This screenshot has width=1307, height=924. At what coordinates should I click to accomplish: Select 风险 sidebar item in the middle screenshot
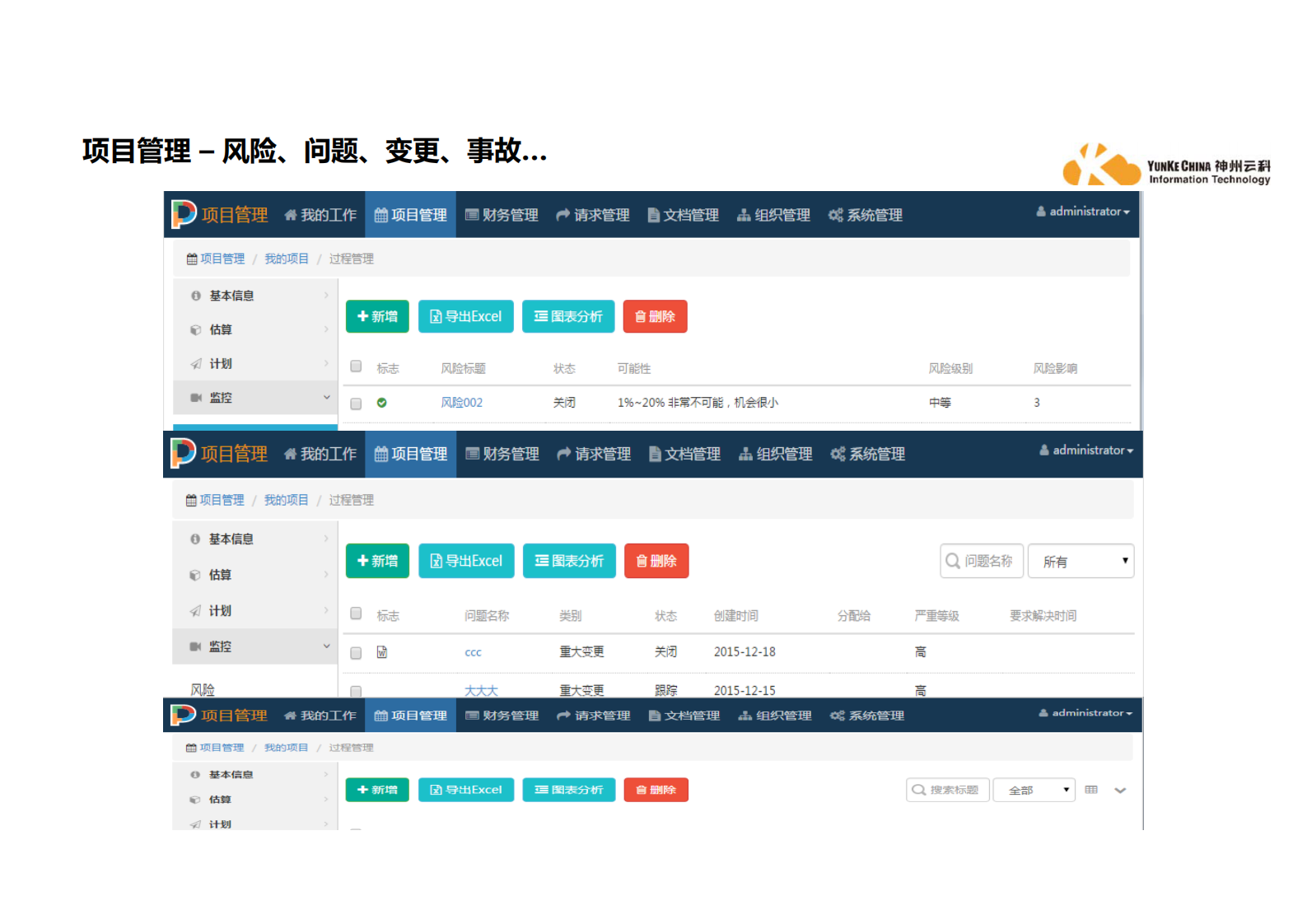click(x=203, y=689)
